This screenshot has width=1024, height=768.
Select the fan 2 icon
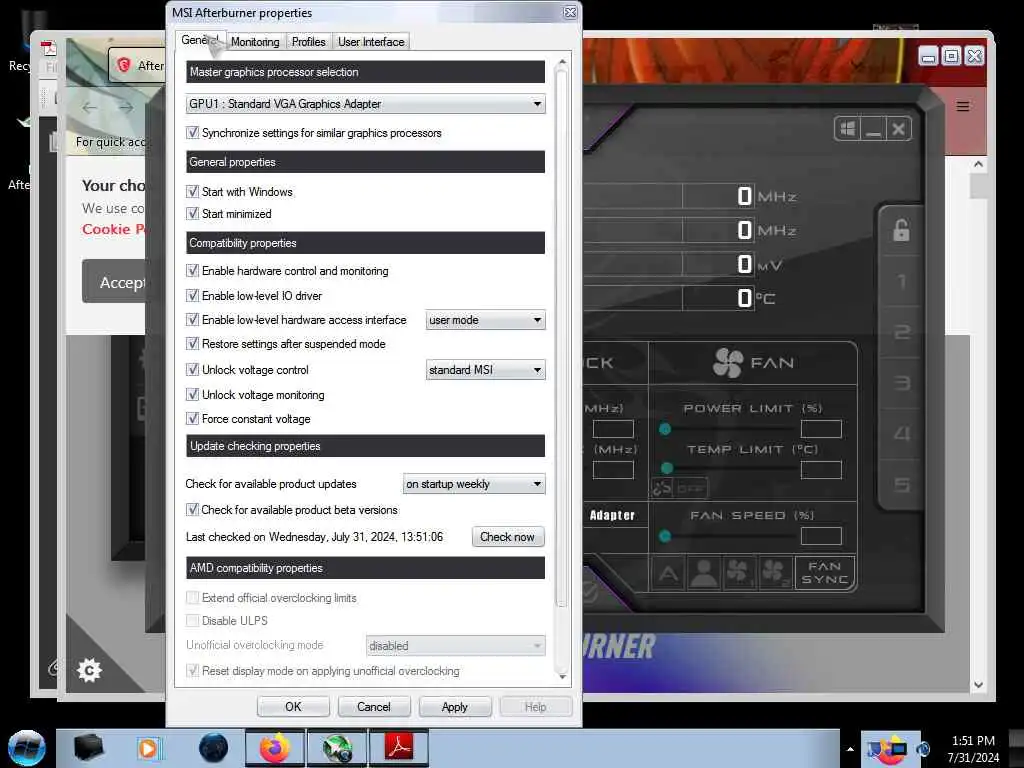tap(775, 573)
